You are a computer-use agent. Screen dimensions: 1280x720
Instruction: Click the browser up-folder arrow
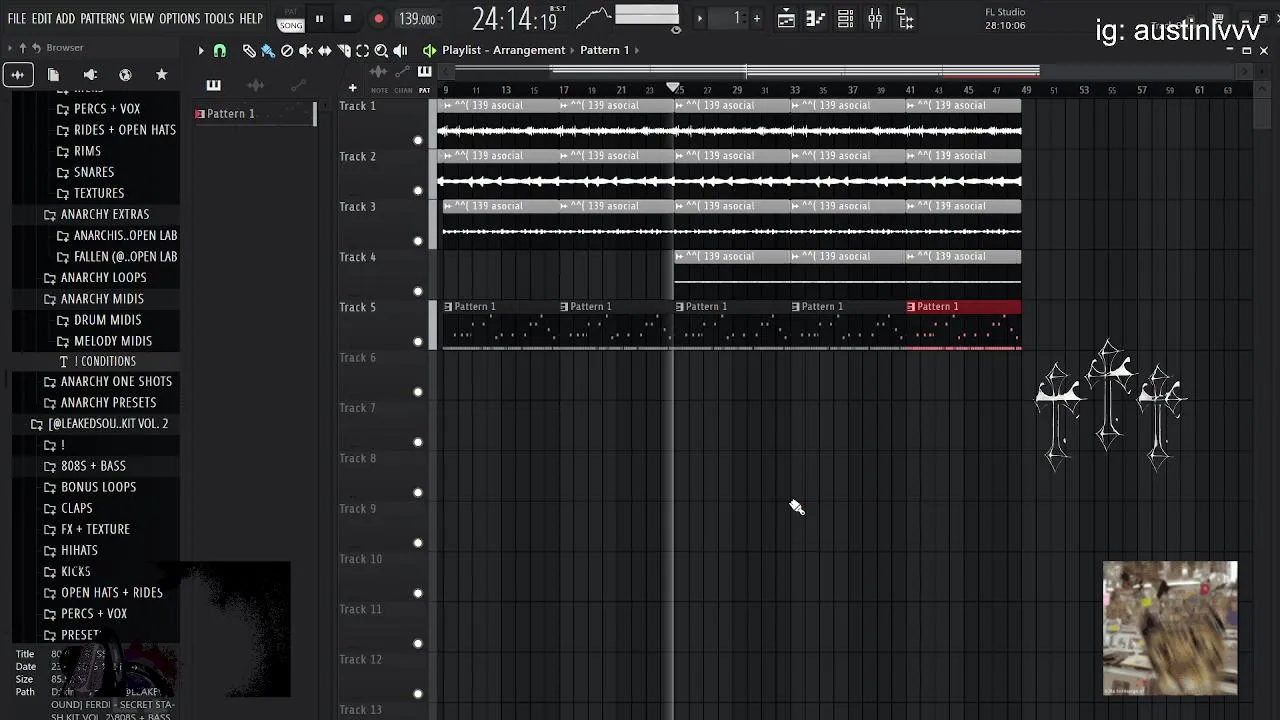tap(23, 47)
